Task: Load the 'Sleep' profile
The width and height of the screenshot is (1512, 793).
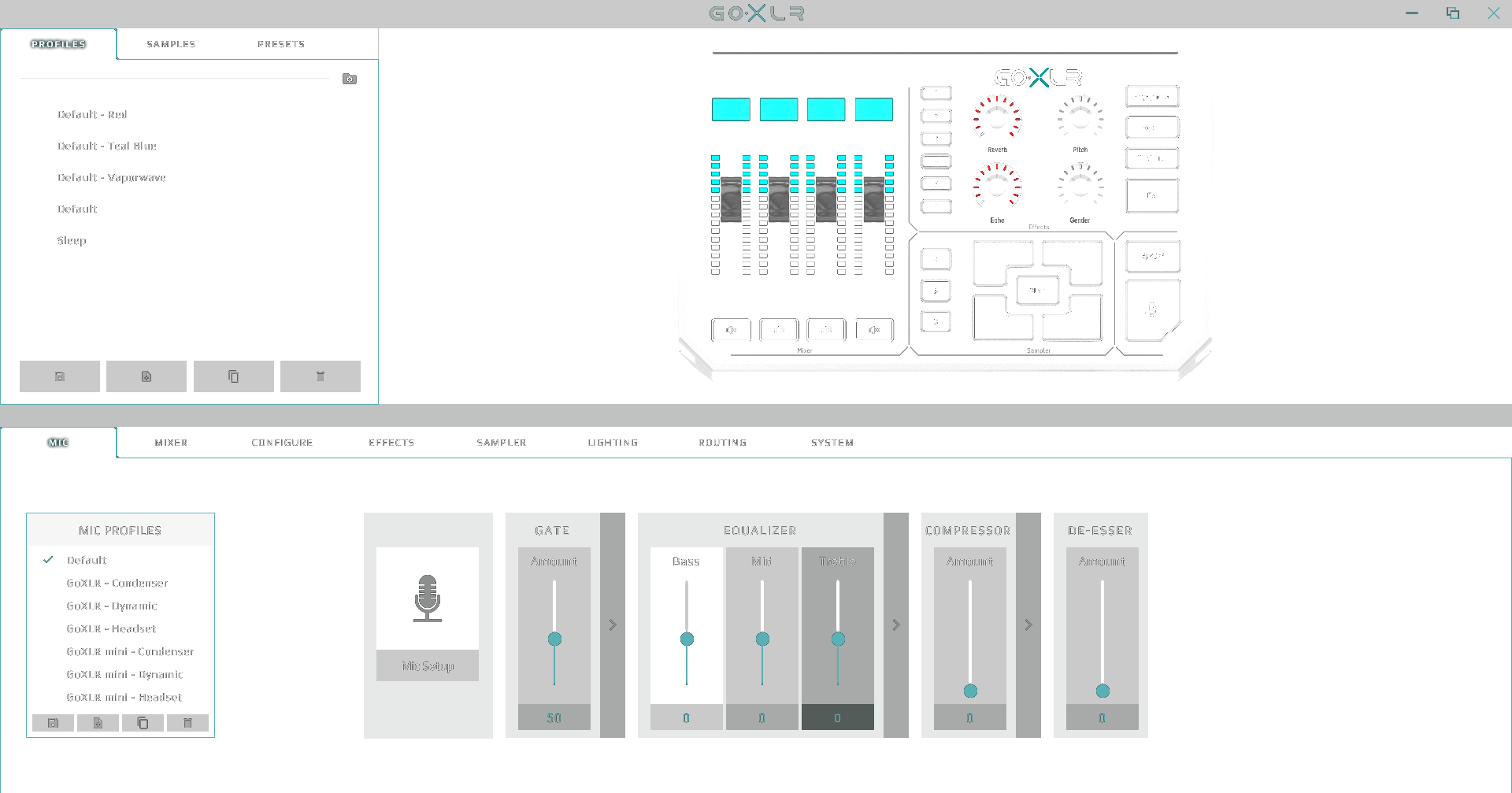Action: point(72,240)
